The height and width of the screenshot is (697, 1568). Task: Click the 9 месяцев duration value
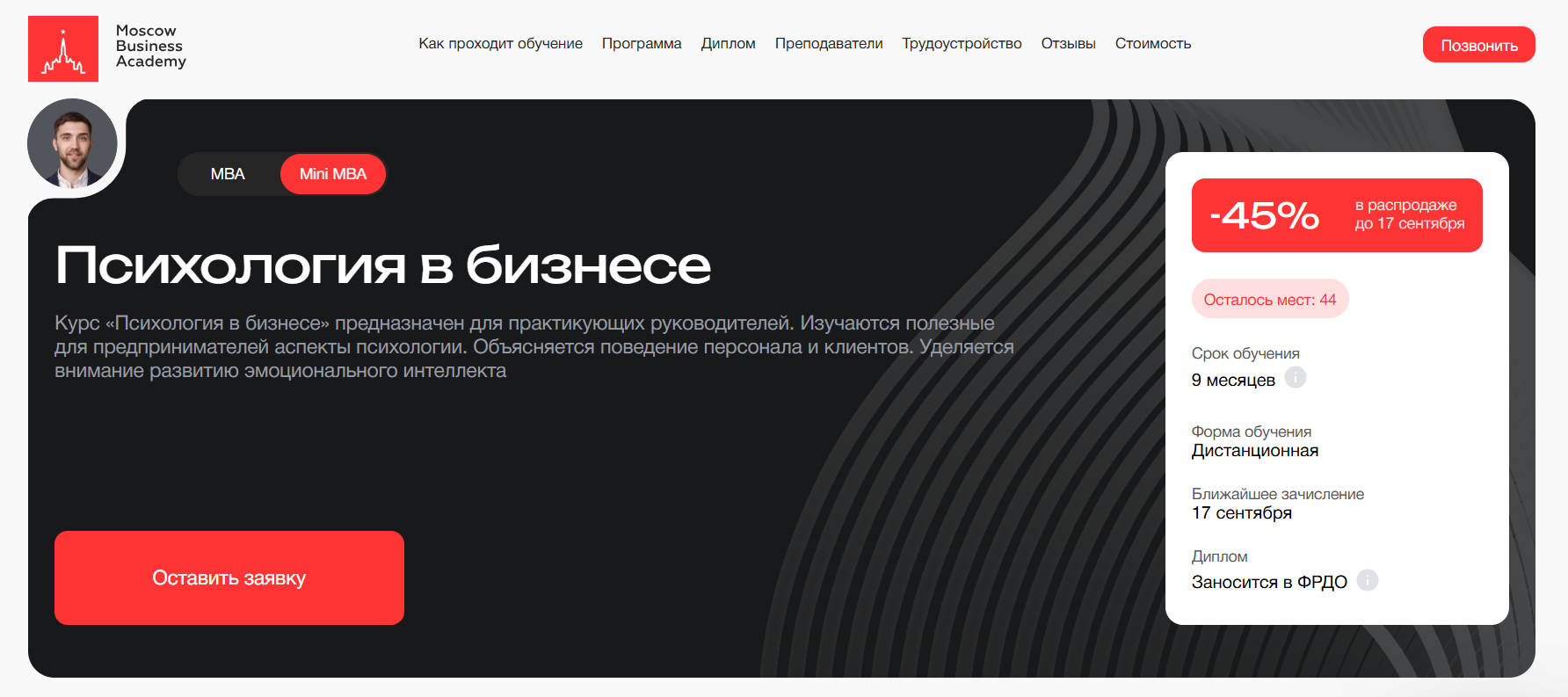click(x=1233, y=380)
